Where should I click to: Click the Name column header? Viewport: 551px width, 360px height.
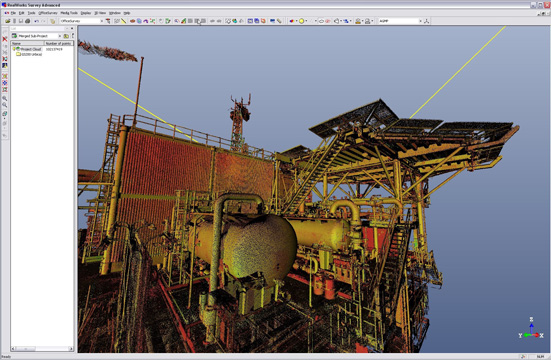[27, 43]
